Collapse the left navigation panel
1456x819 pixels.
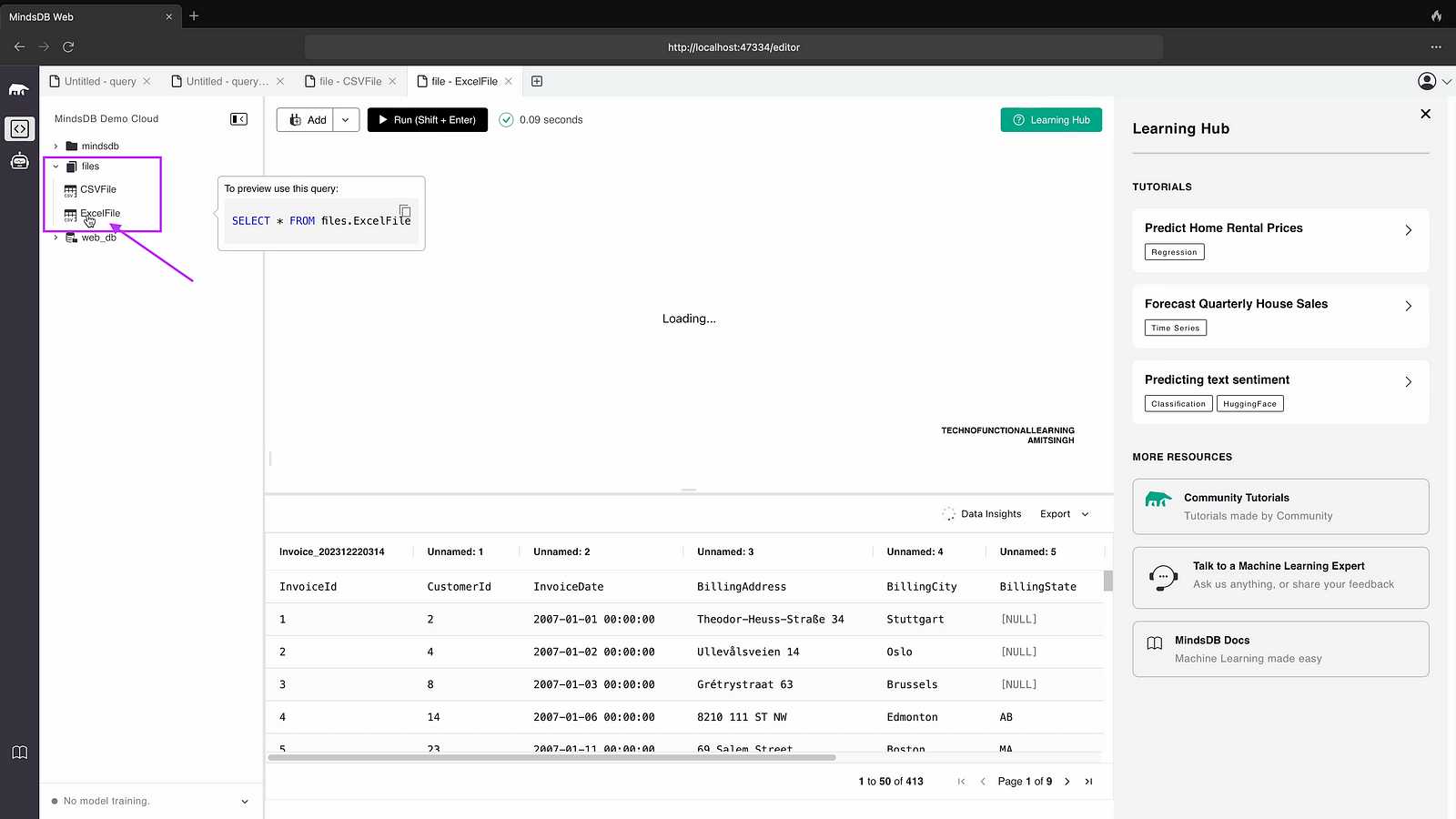coord(238,119)
